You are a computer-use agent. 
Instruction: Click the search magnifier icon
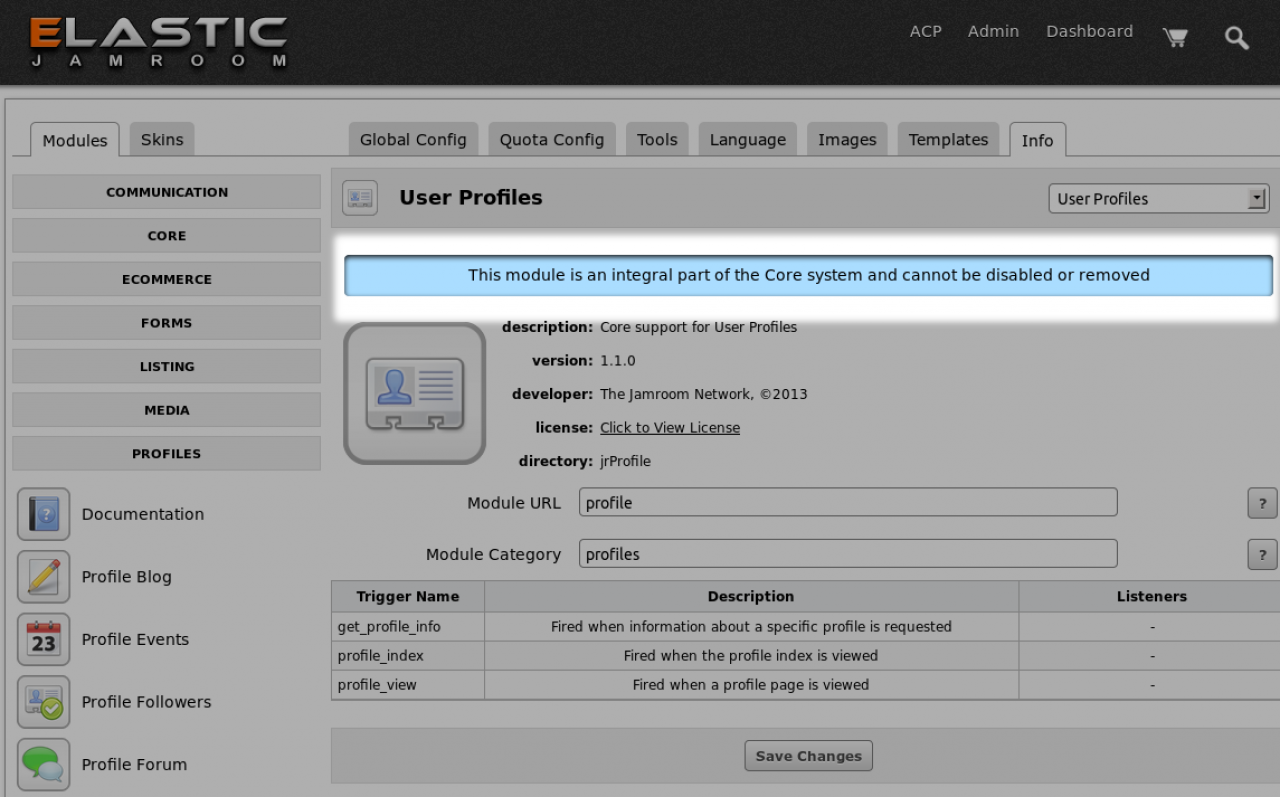click(x=1236, y=38)
